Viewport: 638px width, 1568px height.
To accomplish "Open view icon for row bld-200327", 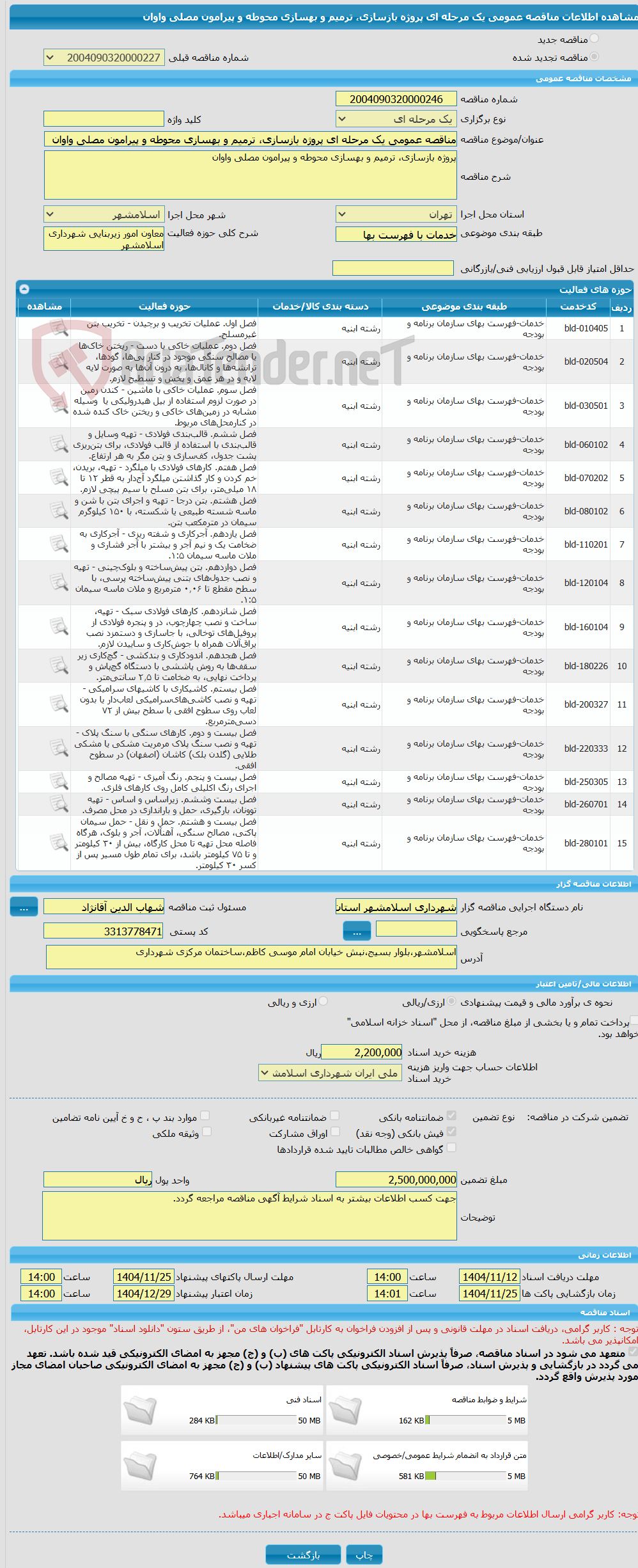I will [59, 704].
